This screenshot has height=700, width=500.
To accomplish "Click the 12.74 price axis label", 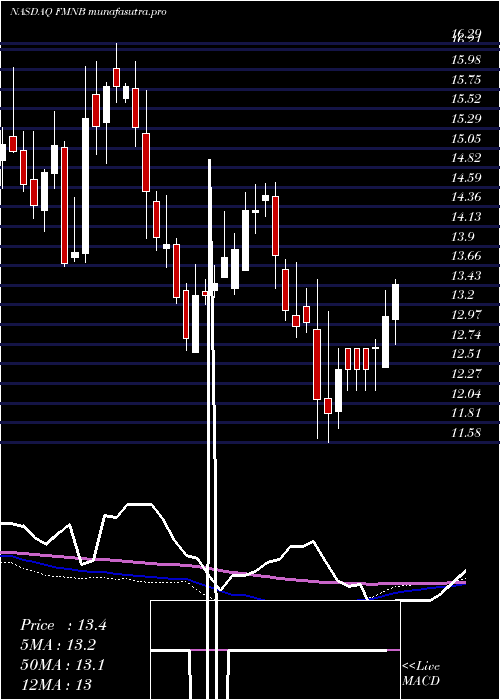I will click(x=466, y=334).
